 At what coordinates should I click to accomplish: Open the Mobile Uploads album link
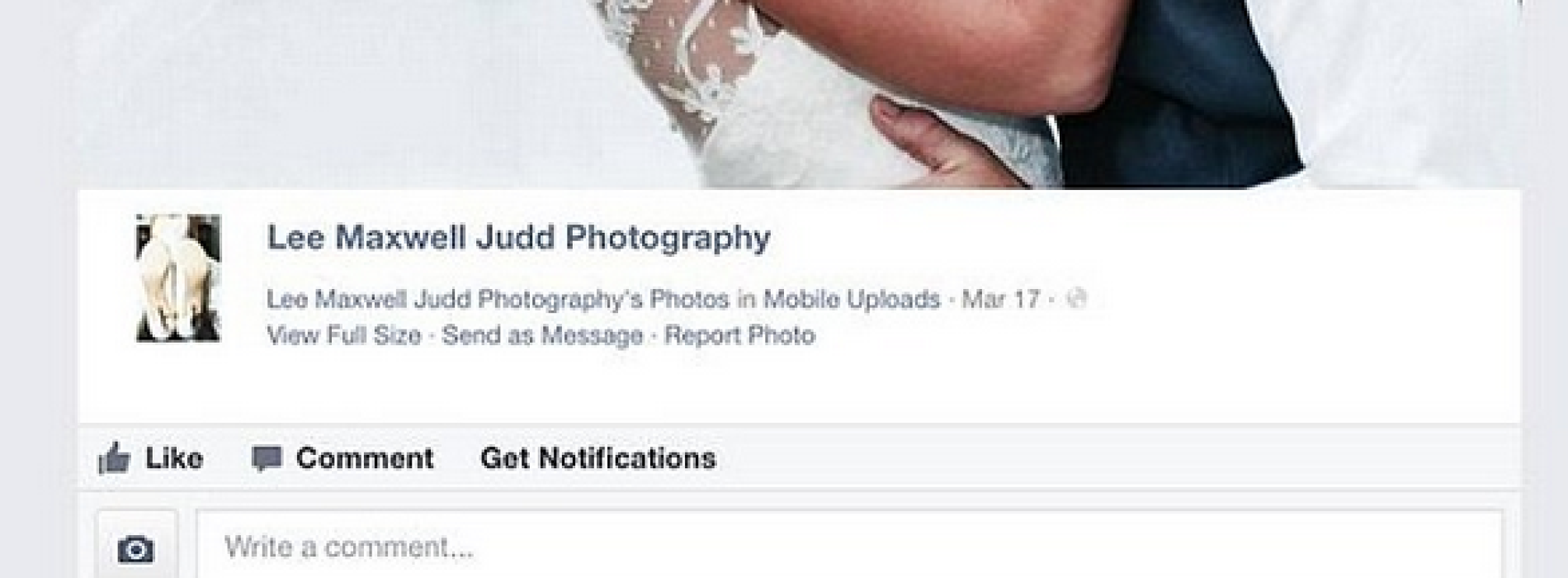point(852,298)
